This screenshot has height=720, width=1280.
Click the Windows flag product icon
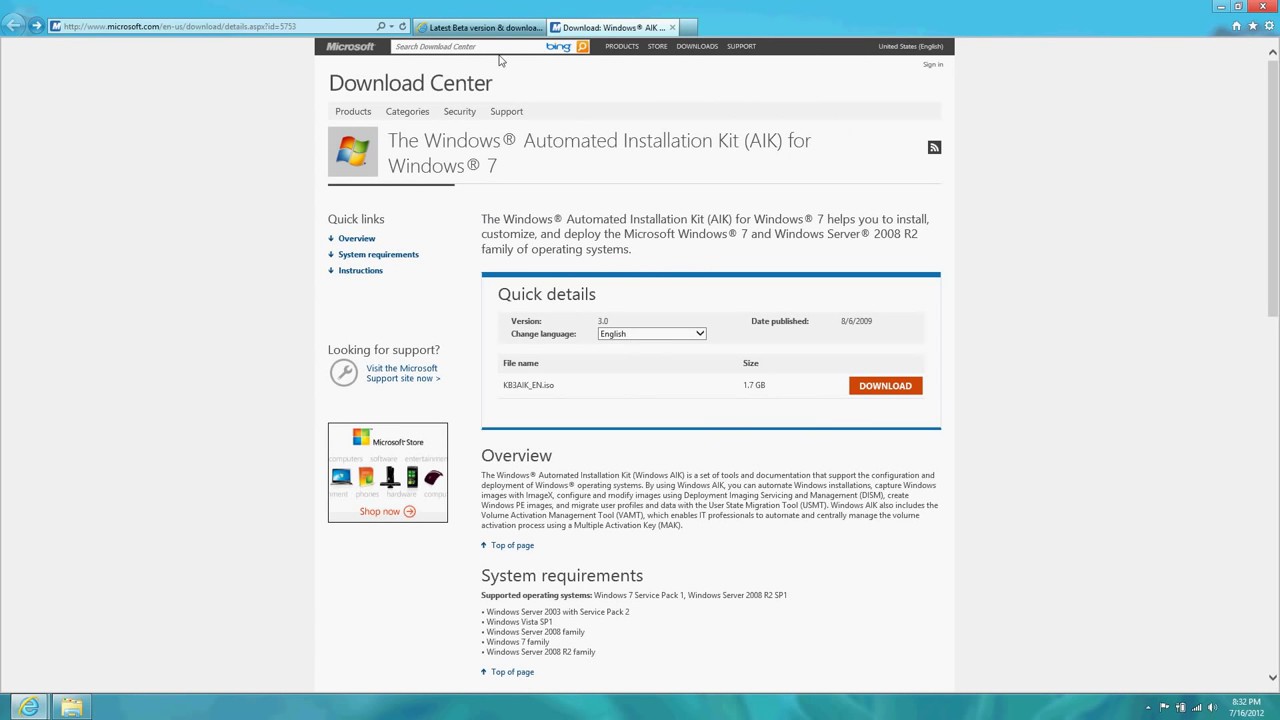353,152
